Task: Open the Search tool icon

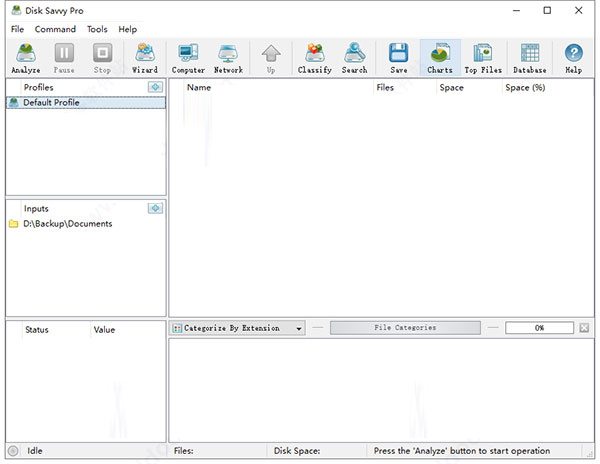Action: point(354,58)
